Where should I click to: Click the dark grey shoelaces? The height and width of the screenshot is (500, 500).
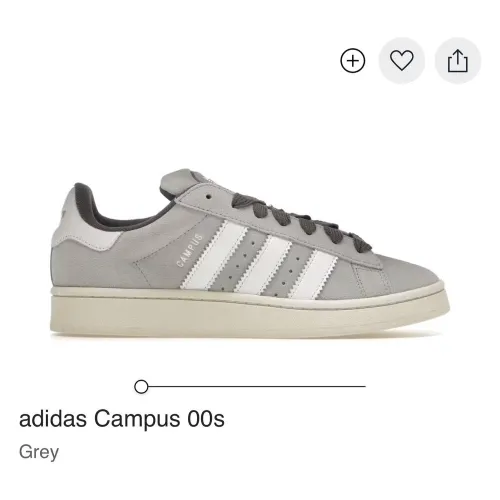pyautogui.click(x=300, y=220)
